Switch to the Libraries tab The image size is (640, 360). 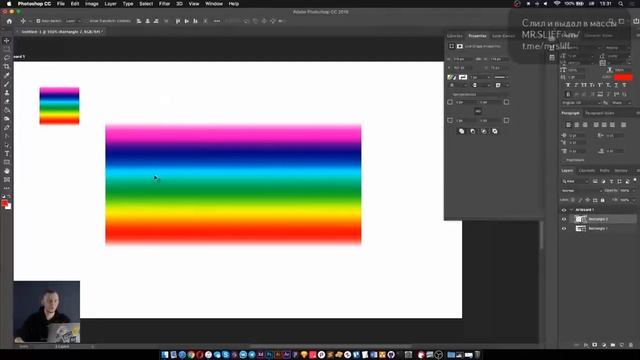(x=455, y=36)
